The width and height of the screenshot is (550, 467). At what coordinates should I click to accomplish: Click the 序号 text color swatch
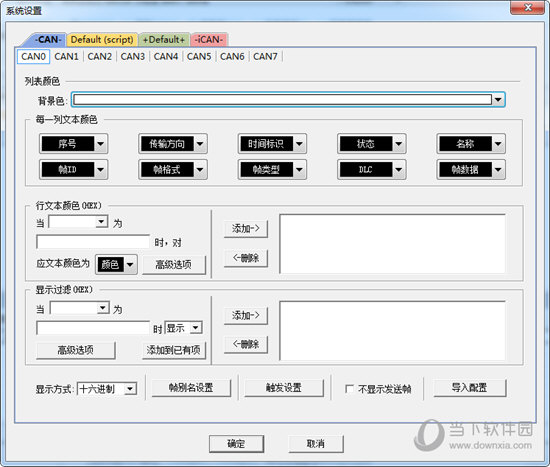pyautogui.click(x=67, y=144)
